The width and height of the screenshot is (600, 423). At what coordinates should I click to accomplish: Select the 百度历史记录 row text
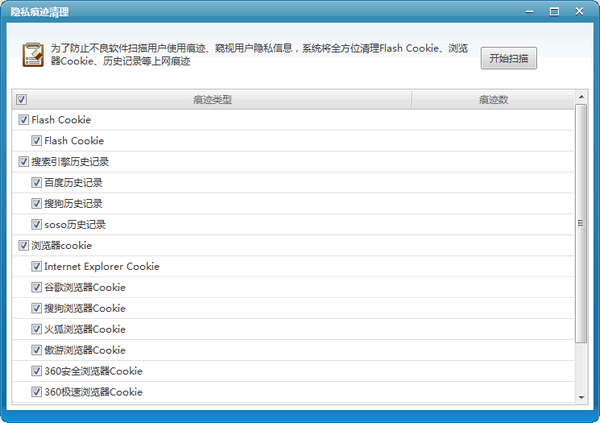[73, 183]
